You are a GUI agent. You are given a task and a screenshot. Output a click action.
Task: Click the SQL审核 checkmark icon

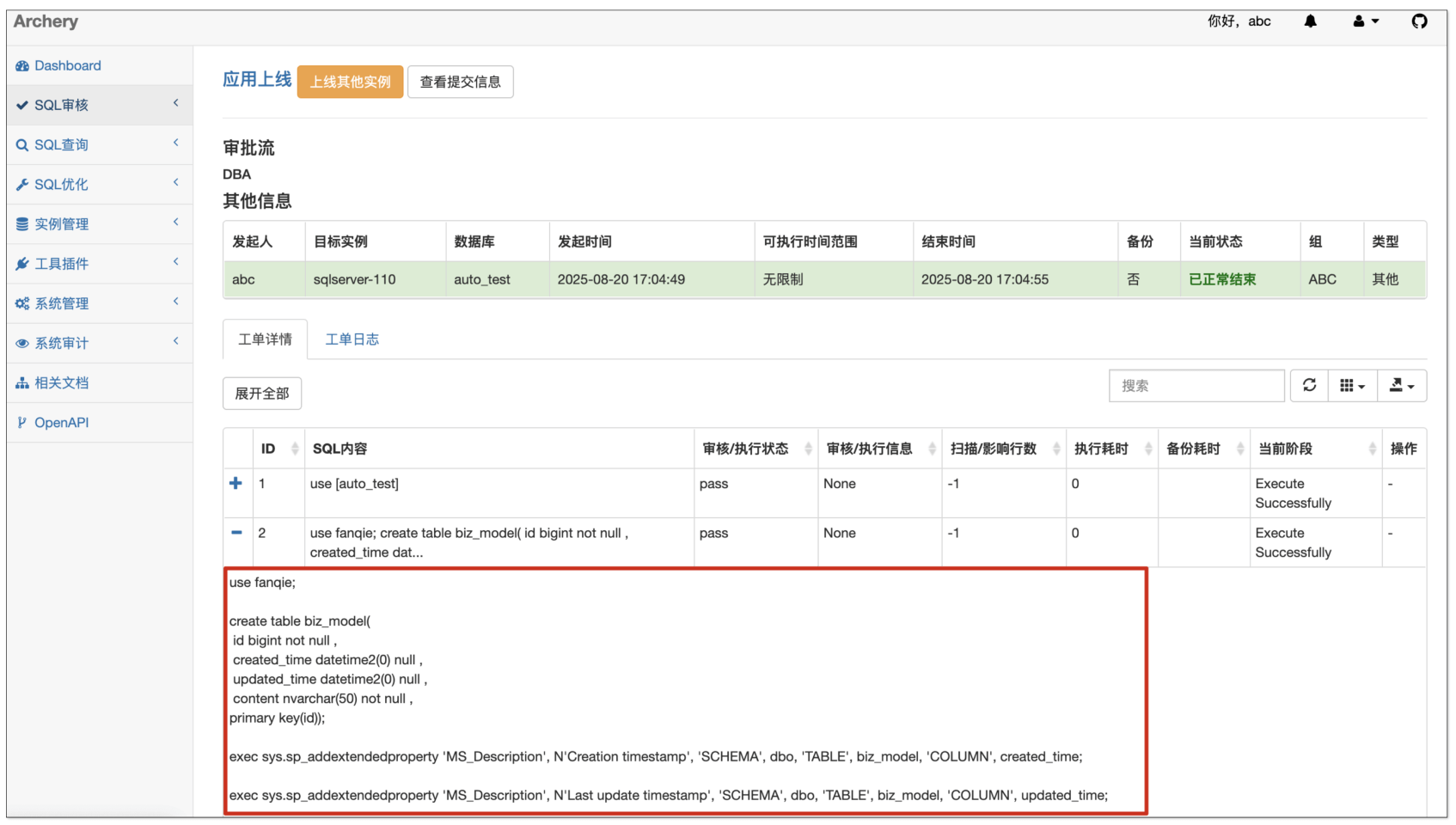[x=22, y=106]
